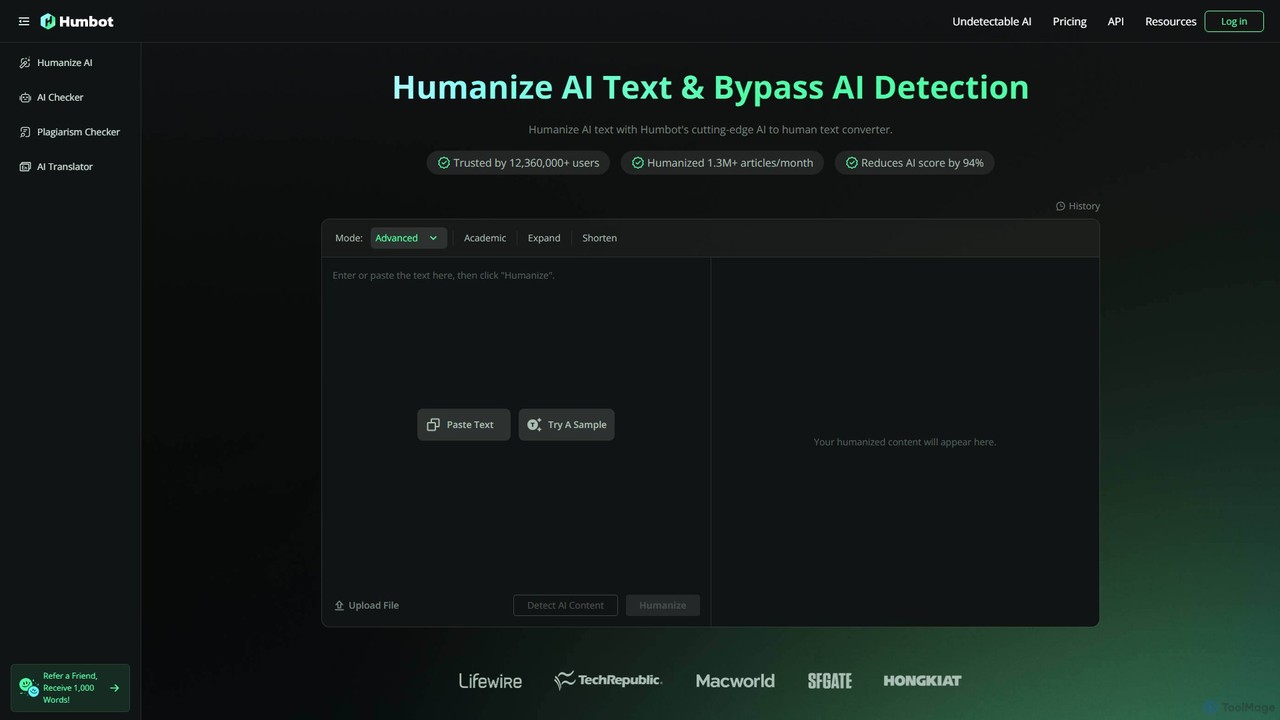1280x720 pixels.
Task: Click the Refer a Friend banner text
Action: [x=70, y=688]
